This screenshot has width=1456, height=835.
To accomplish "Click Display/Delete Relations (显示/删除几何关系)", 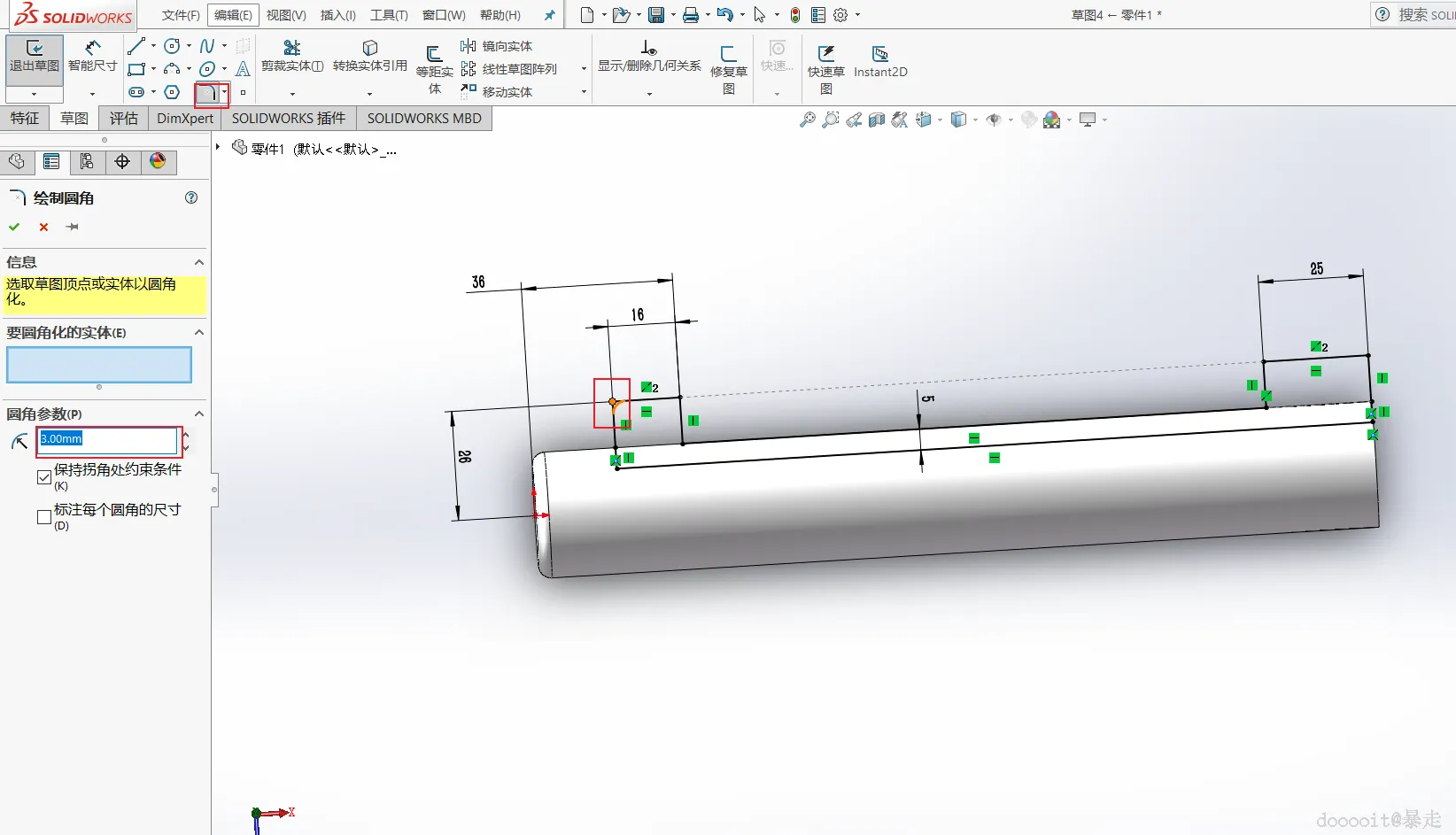I will pyautogui.click(x=649, y=56).
